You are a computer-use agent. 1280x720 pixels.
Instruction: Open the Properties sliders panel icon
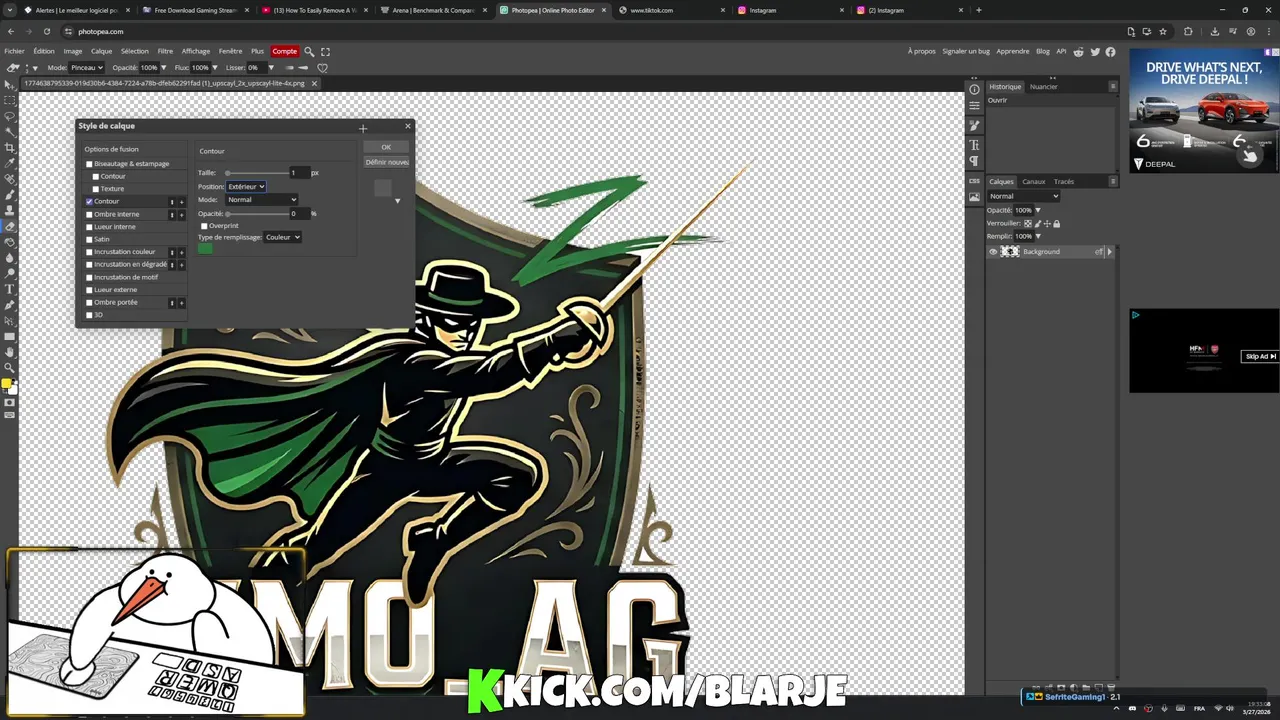click(x=974, y=106)
